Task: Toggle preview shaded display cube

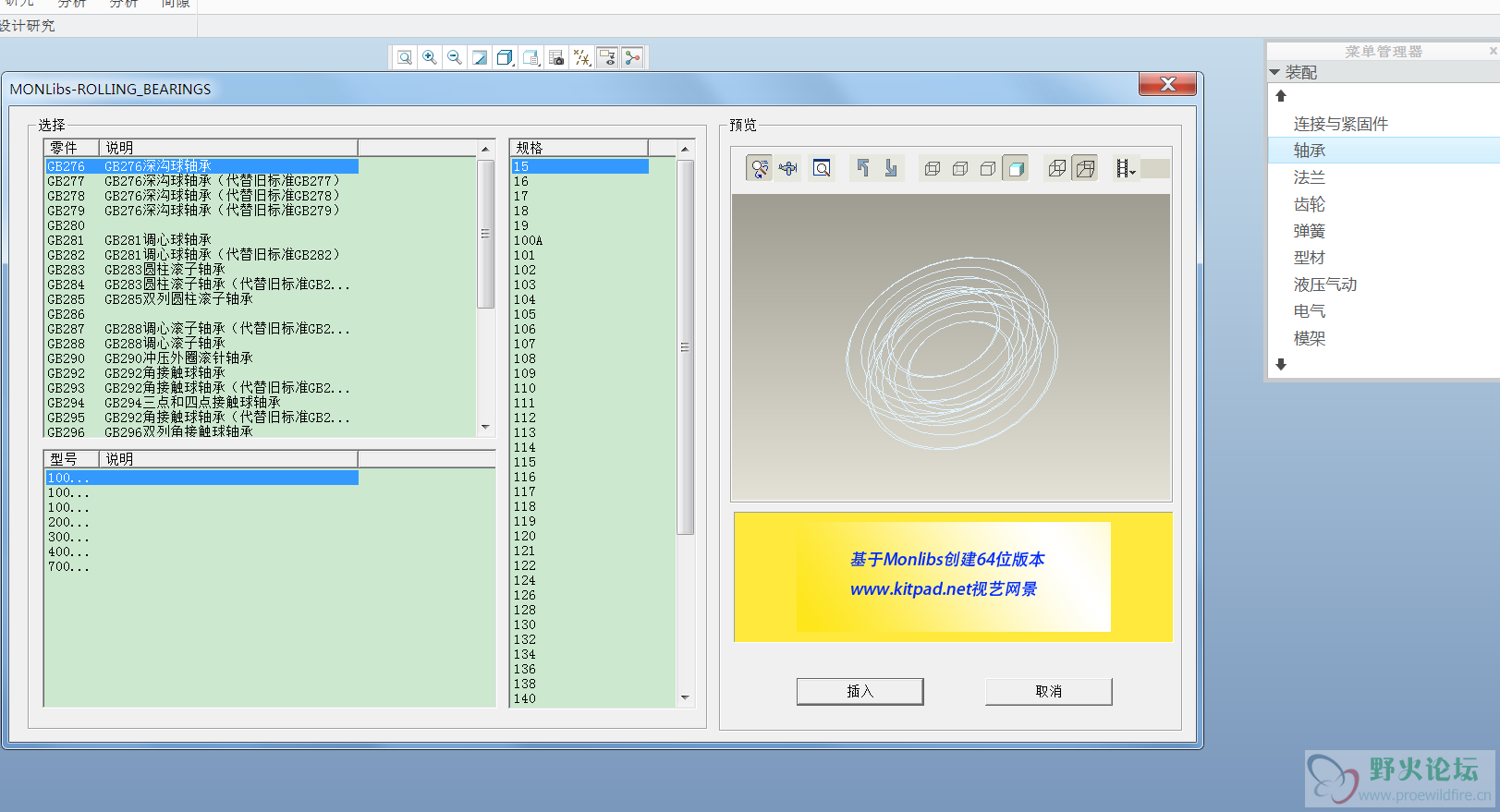Action: click(1016, 168)
